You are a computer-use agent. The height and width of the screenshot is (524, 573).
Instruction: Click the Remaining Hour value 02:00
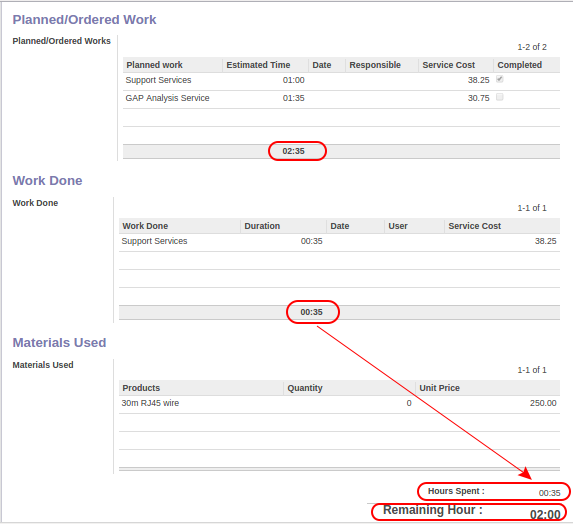[x=545, y=514]
